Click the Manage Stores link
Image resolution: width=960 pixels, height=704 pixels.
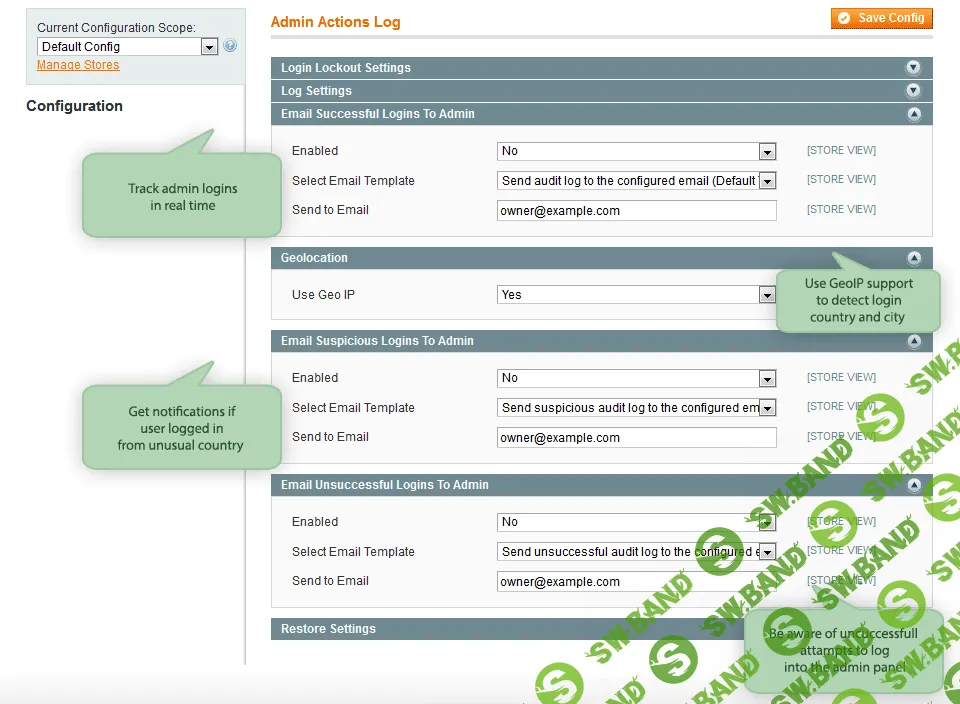coord(78,64)
